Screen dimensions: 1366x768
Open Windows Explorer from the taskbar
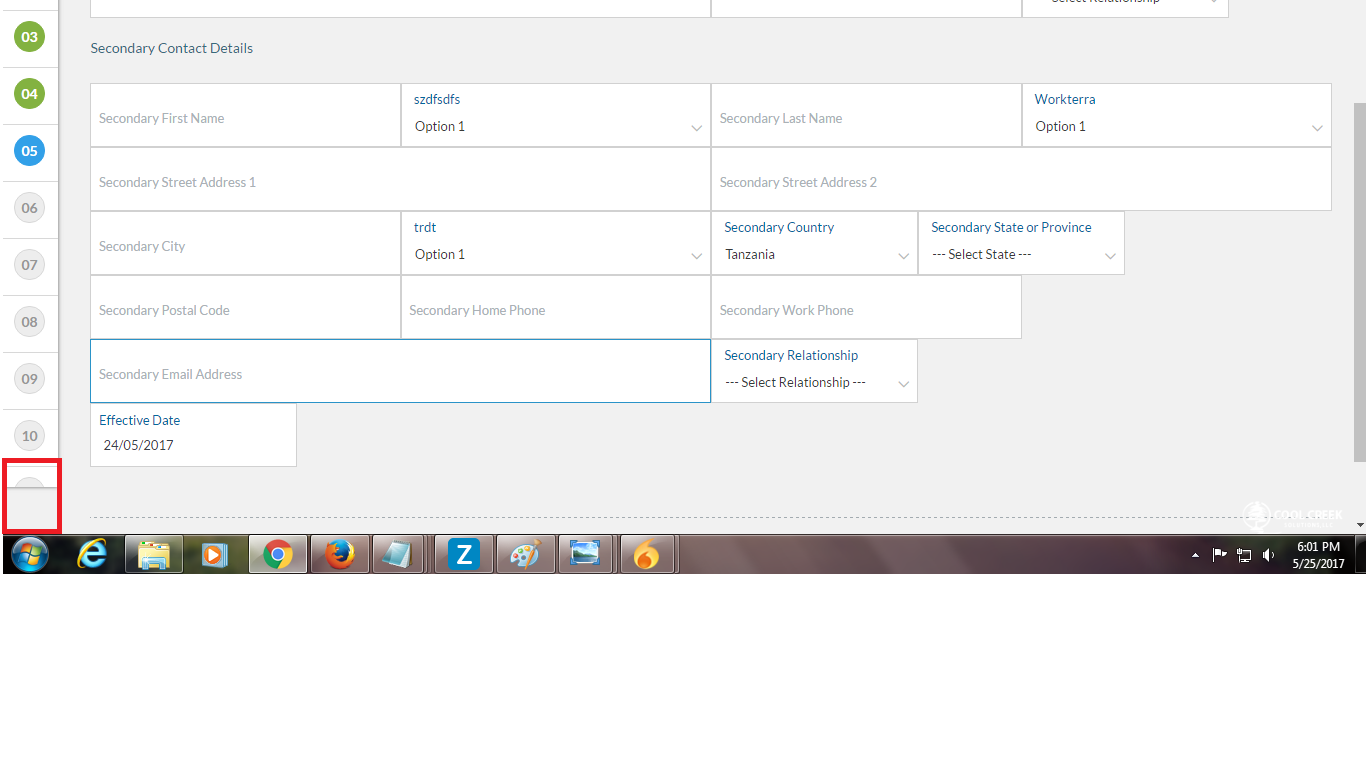(153, 553)
